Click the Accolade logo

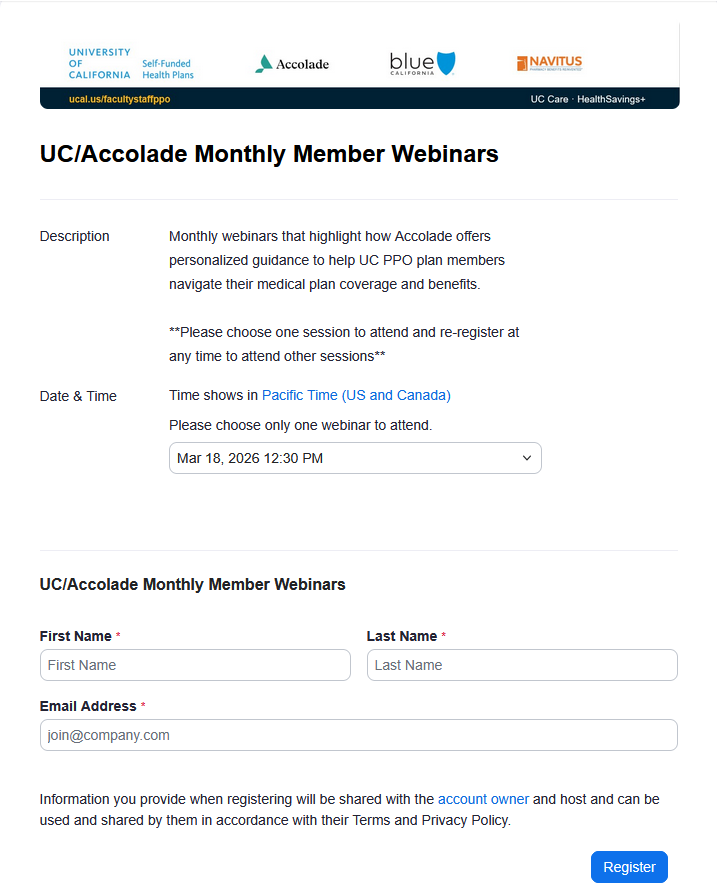pyautogui.click(x=291, y=64)
